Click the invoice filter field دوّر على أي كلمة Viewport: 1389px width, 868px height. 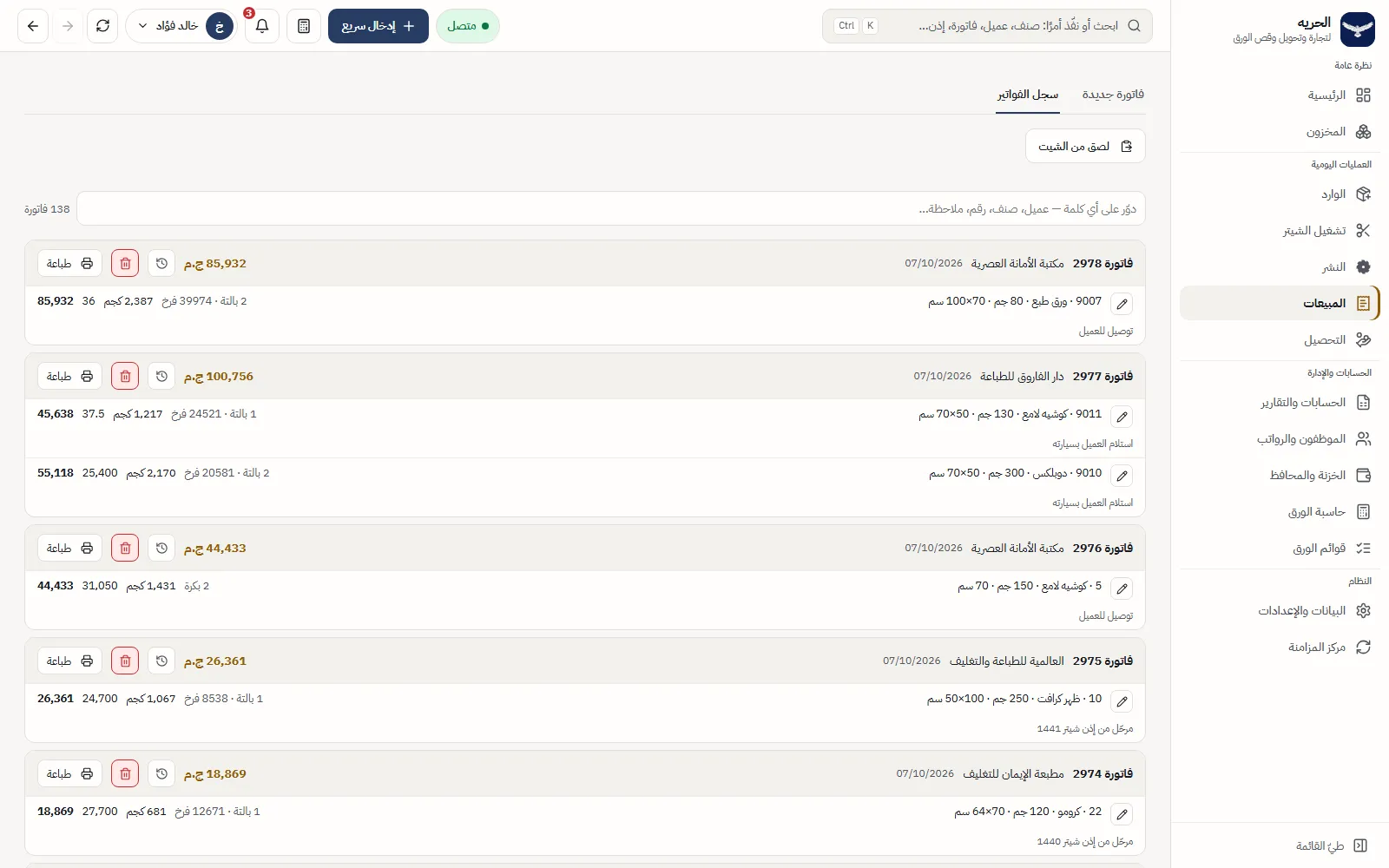point(611,209)
